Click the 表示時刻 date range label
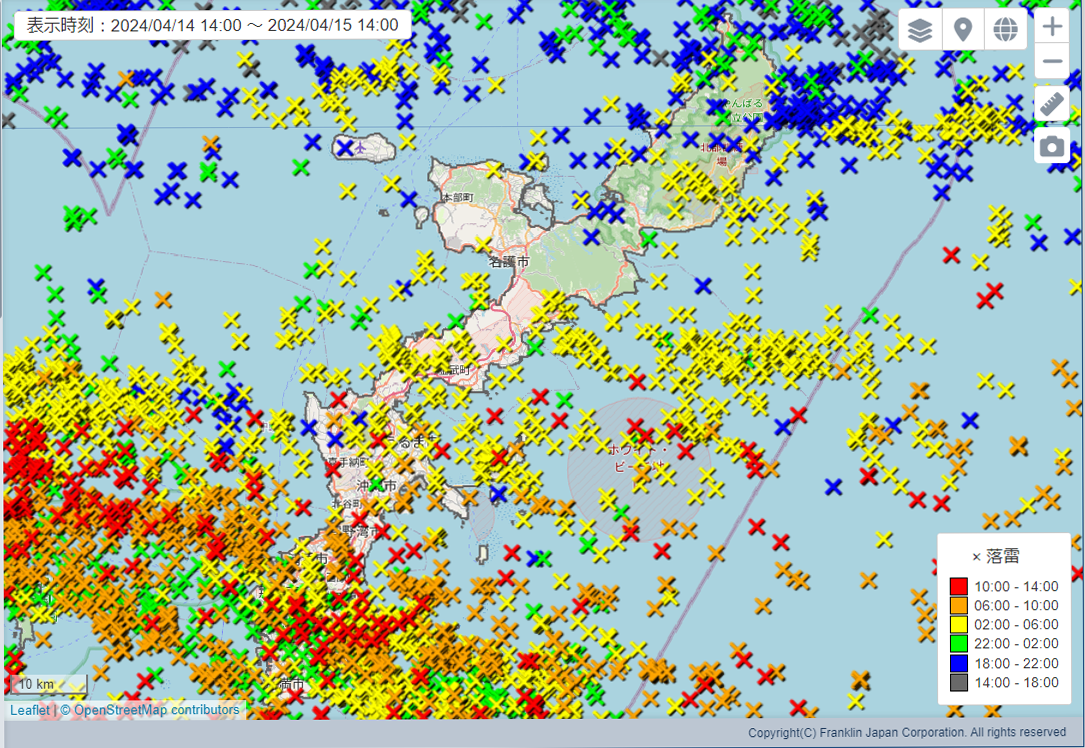Viewport: 1085px width, 748px height. click(212, 26)
